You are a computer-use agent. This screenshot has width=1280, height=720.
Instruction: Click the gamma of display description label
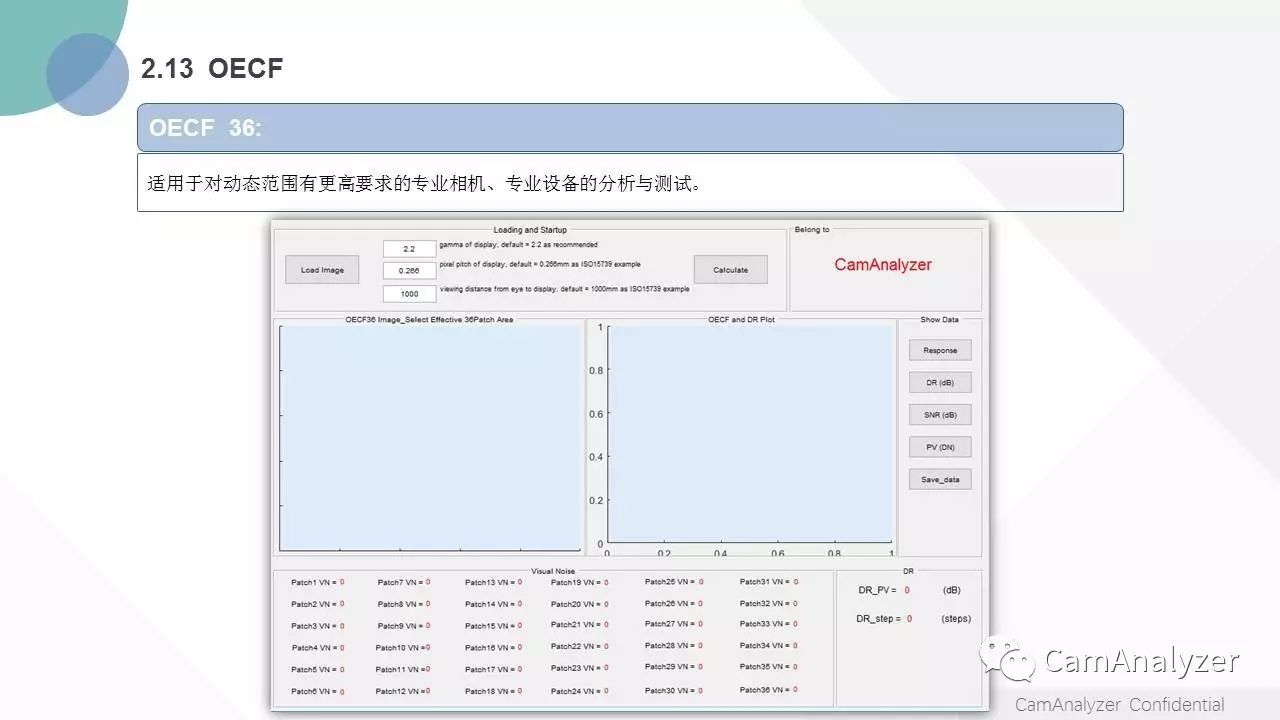tap(518, 244)
